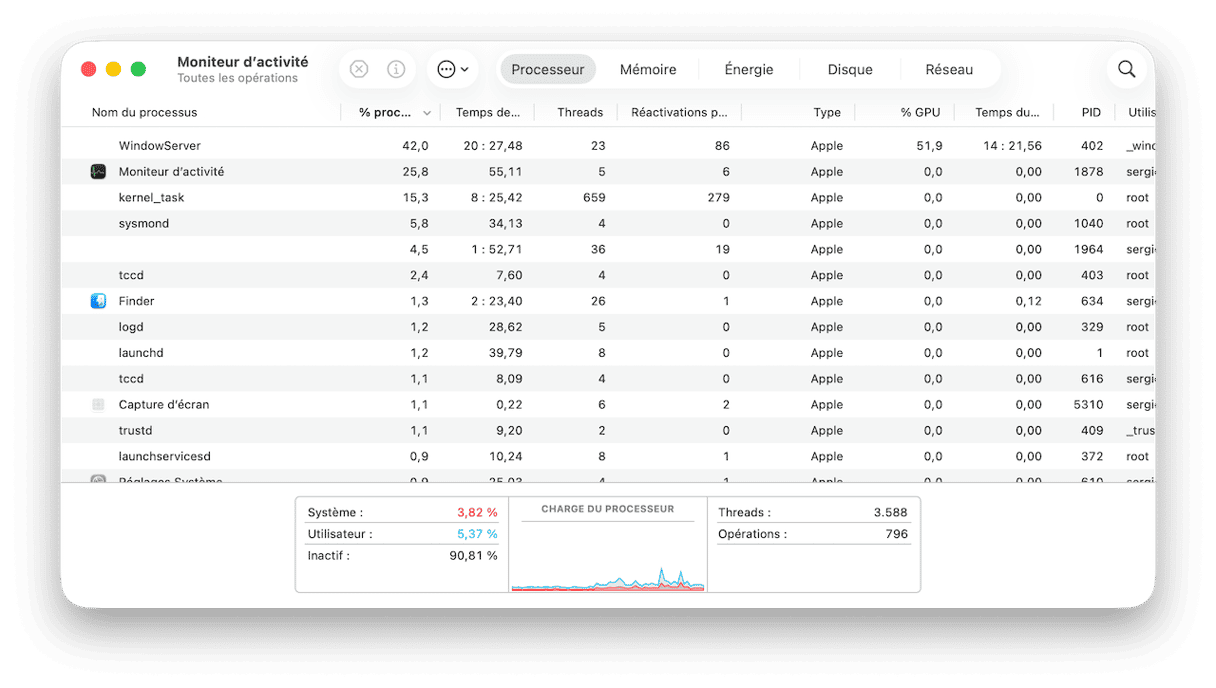Click the Inactif 90,81 % value

[x=473, y=556]
